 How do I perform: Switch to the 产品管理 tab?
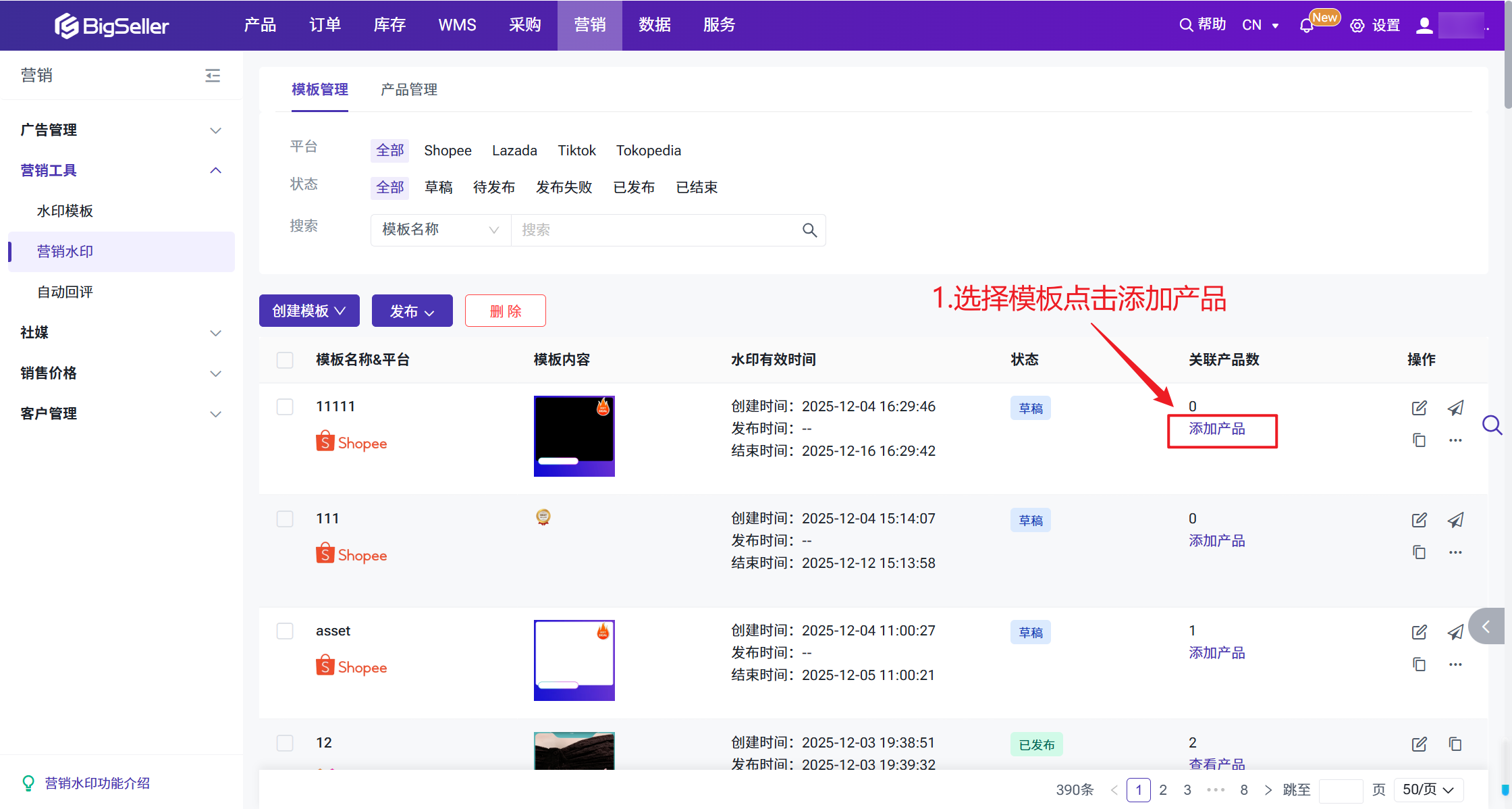[409, 89]
